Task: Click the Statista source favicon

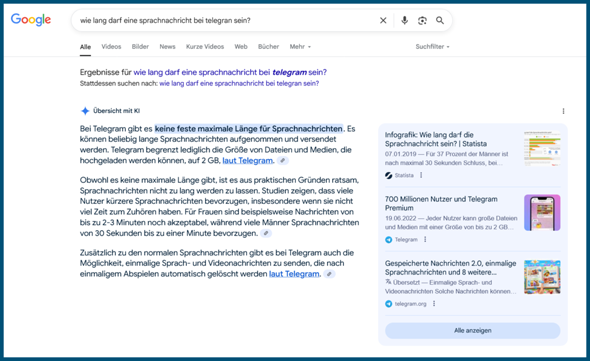Action: point(389,175)
